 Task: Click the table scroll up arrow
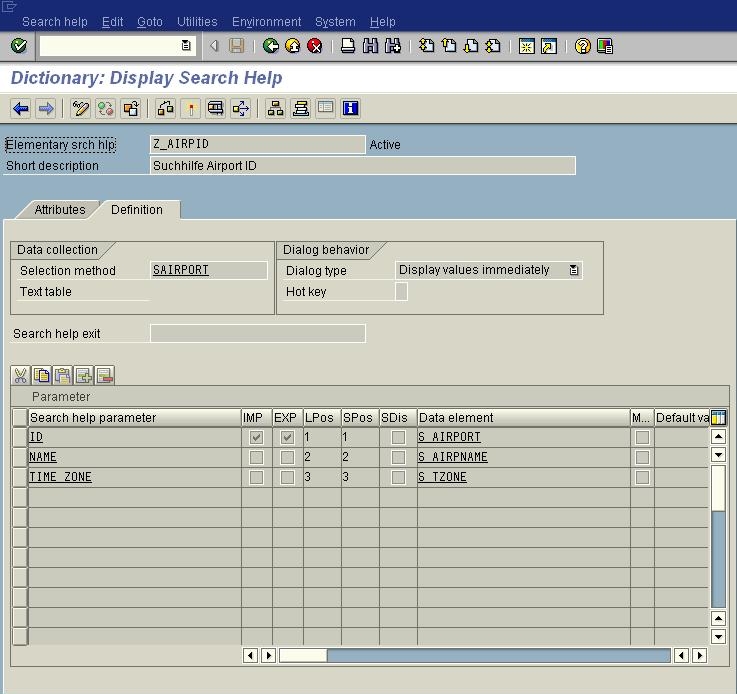[718, 437]
